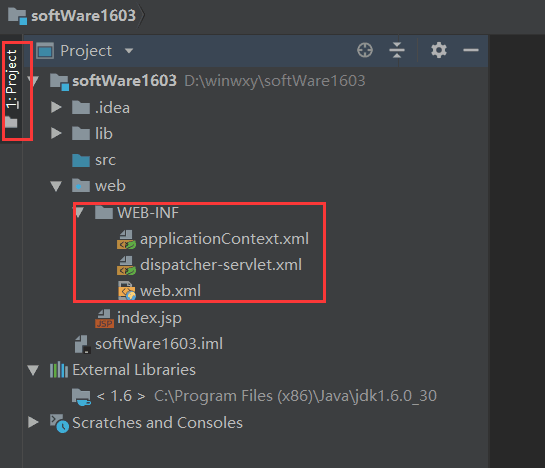
Task: Click the web.xml deployment descriptor icon
Action: coord(126,291)
